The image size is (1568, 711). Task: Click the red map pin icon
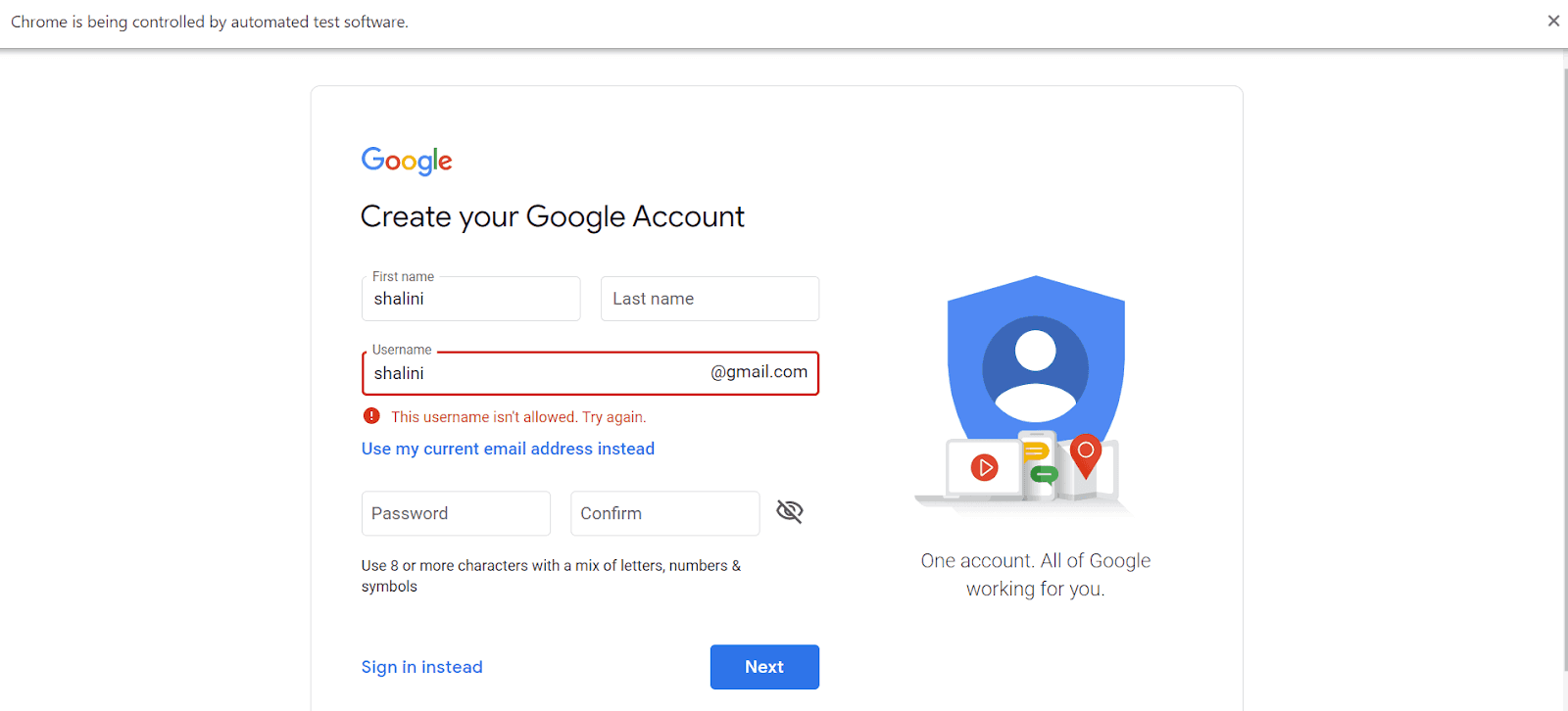pyautogui.click(x=1086, y=453)
